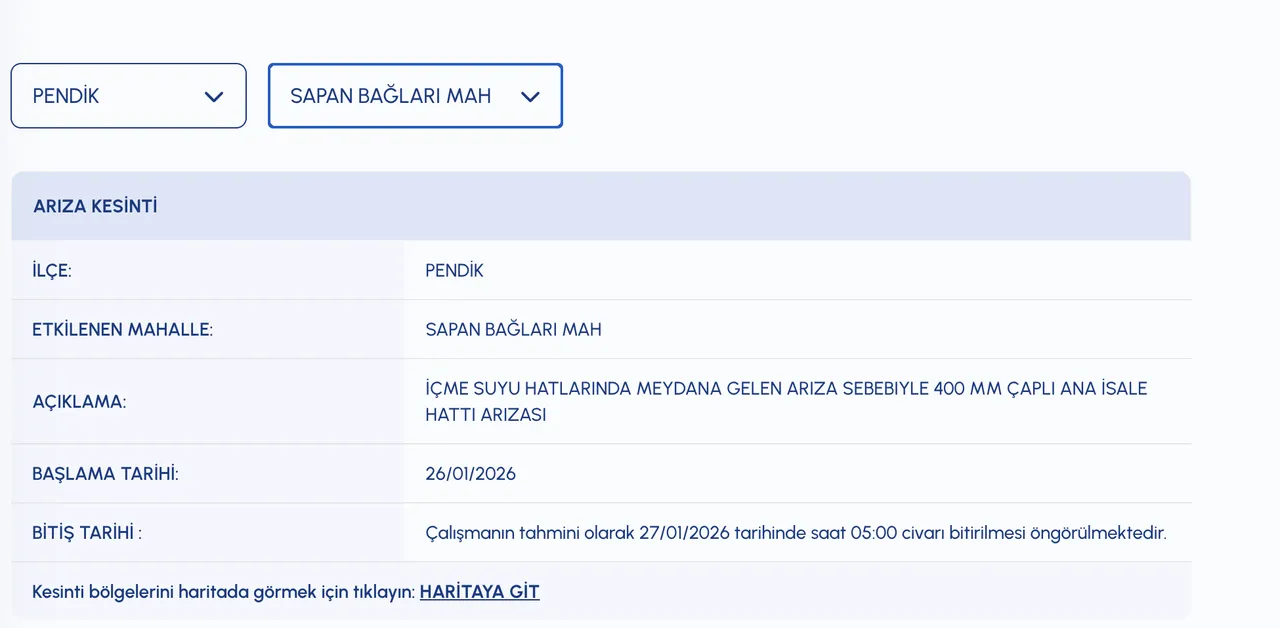Select the BİTİŞ TARİHİ row label

pyautogui.click(x=87, y=533)
